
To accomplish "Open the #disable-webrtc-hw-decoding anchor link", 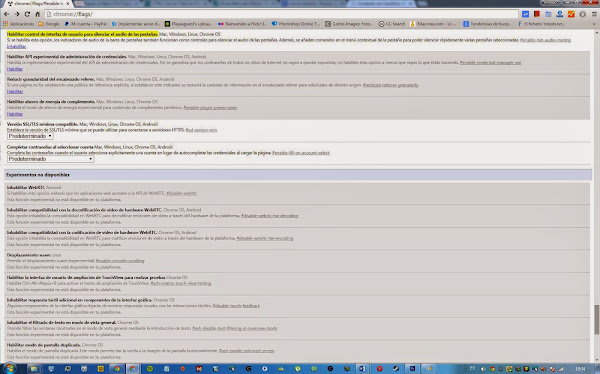I will (x=269, y=216).
